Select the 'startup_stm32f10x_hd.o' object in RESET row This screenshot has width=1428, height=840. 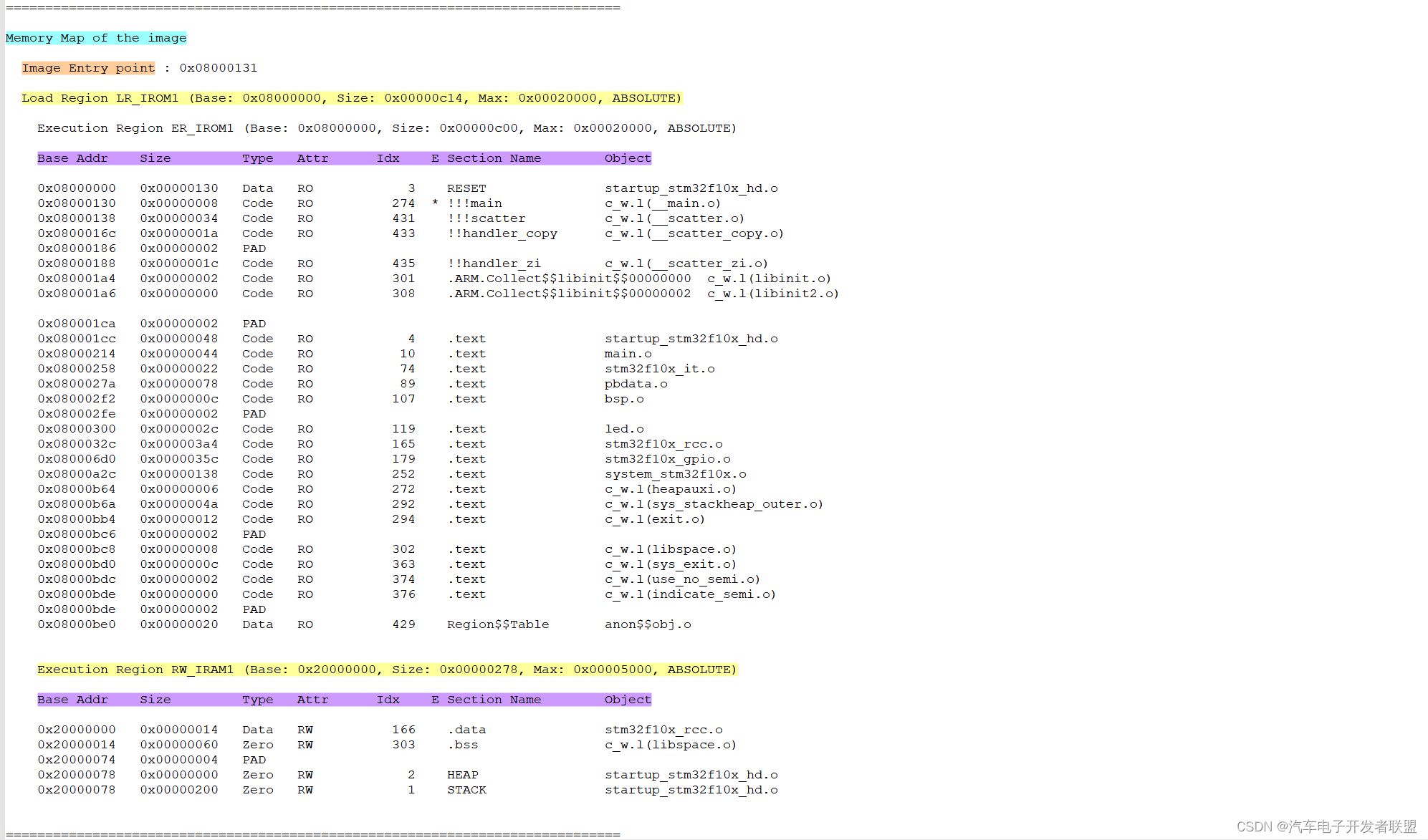691,188
